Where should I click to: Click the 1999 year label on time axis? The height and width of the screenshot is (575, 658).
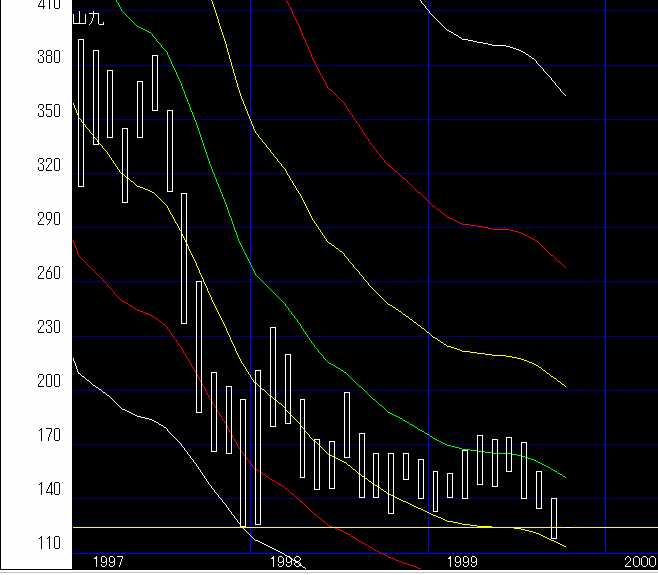[463, 563]
